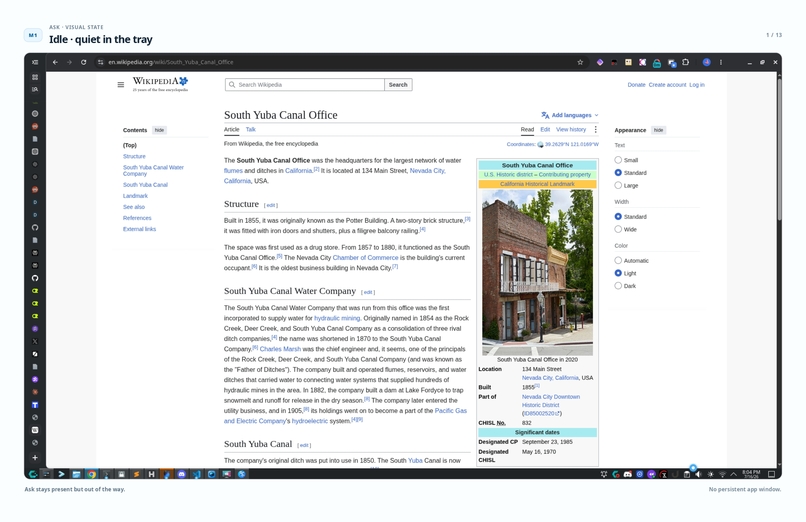
Task: Select Automatic color mode
Action: tap(618, 260)
